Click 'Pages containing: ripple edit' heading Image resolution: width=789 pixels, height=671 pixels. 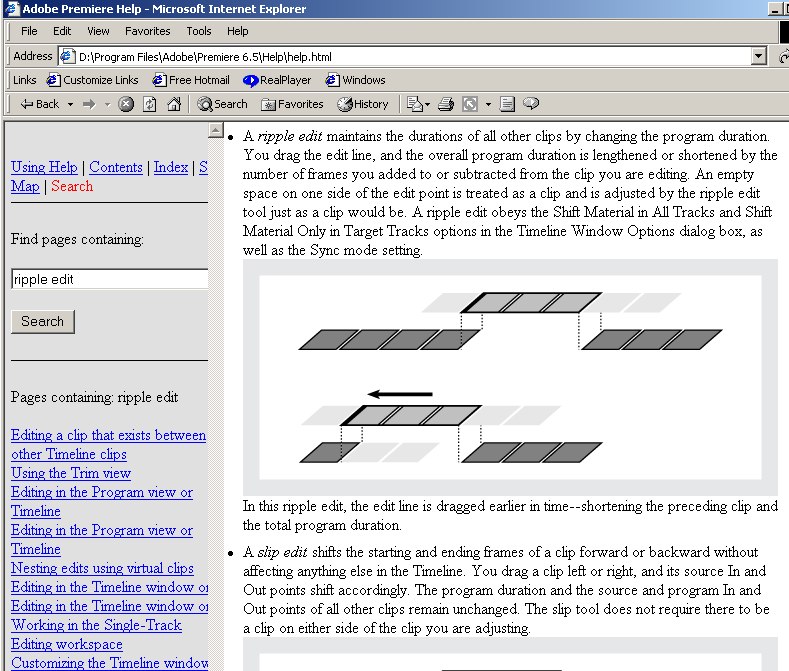95,397
